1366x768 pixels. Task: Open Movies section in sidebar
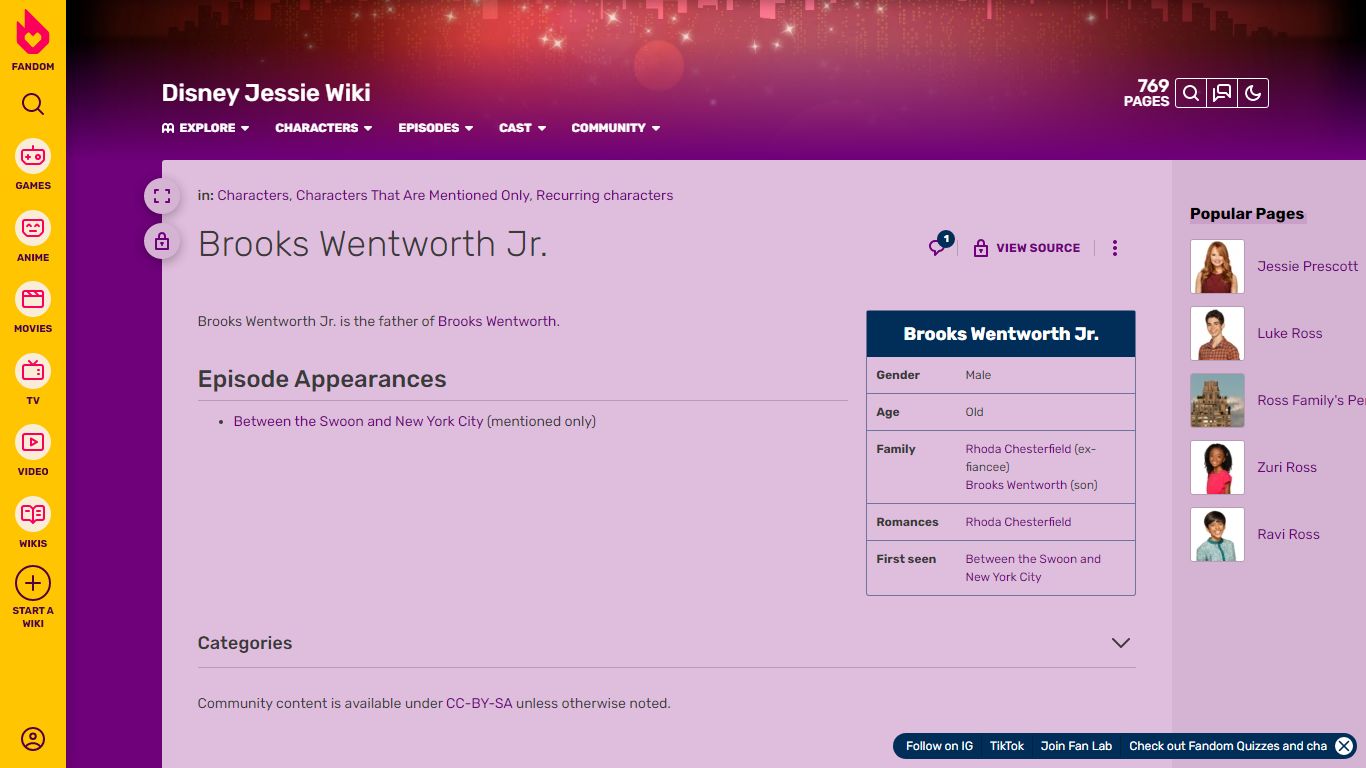tap(33, 308)
